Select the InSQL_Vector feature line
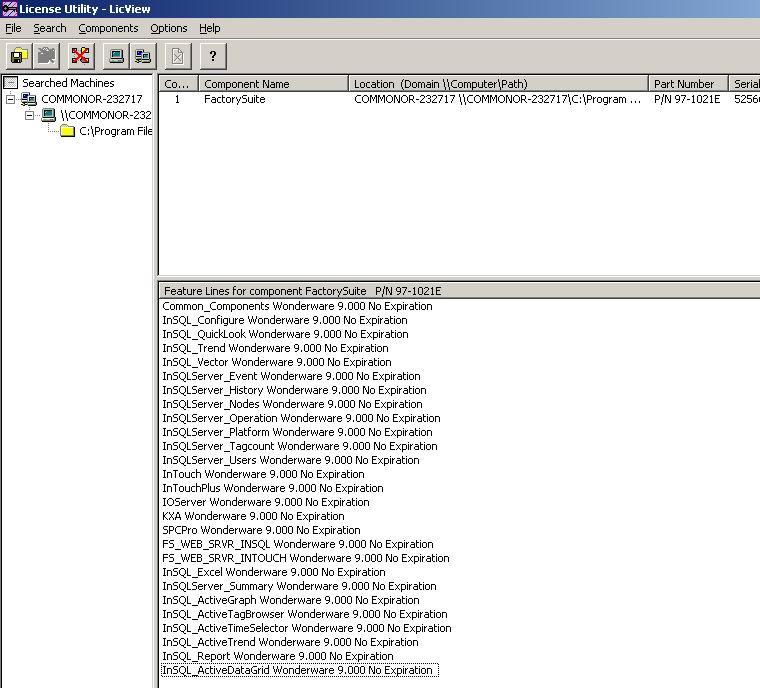 277,363
